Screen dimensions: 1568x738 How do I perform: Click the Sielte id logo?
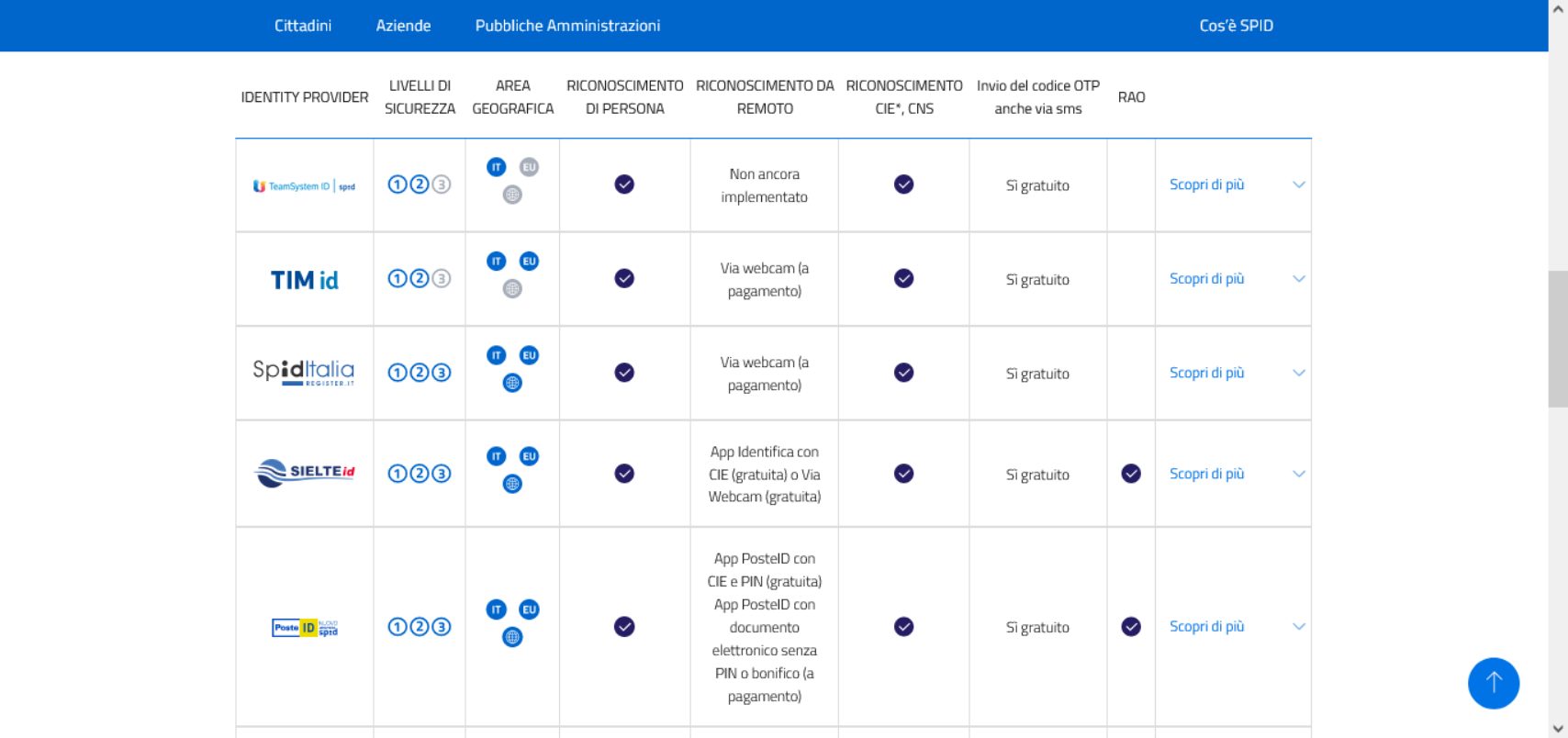(x=304, y=473)
